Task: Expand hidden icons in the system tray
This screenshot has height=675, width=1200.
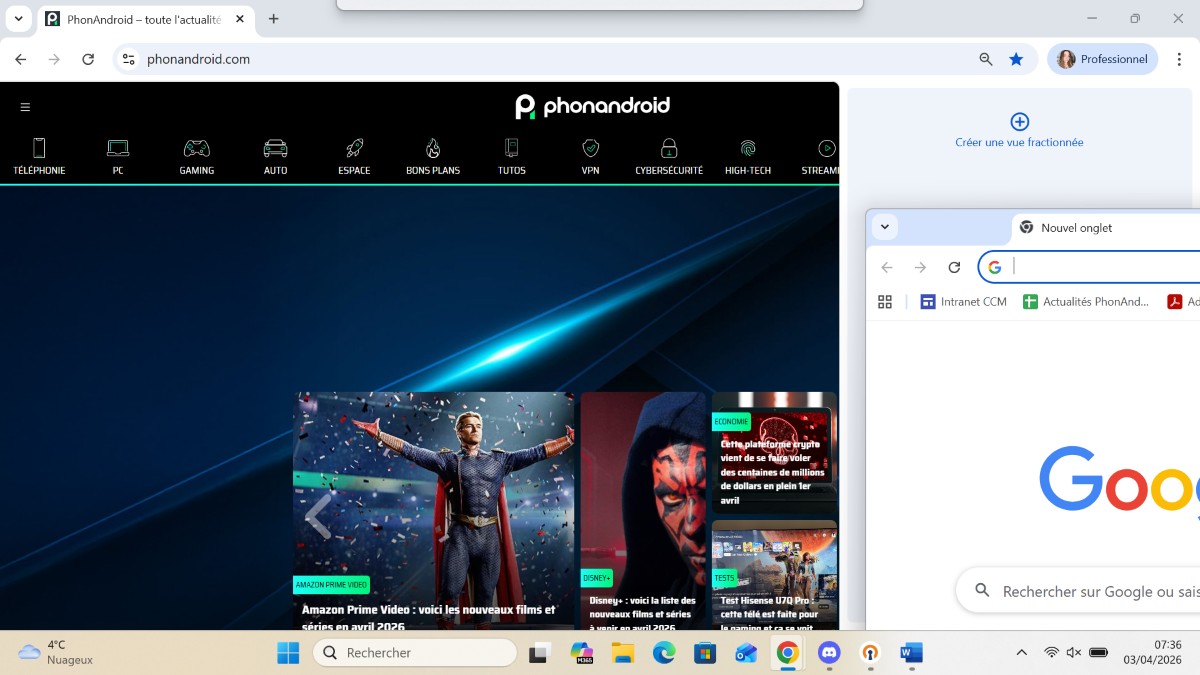Action: point(1021,652)
